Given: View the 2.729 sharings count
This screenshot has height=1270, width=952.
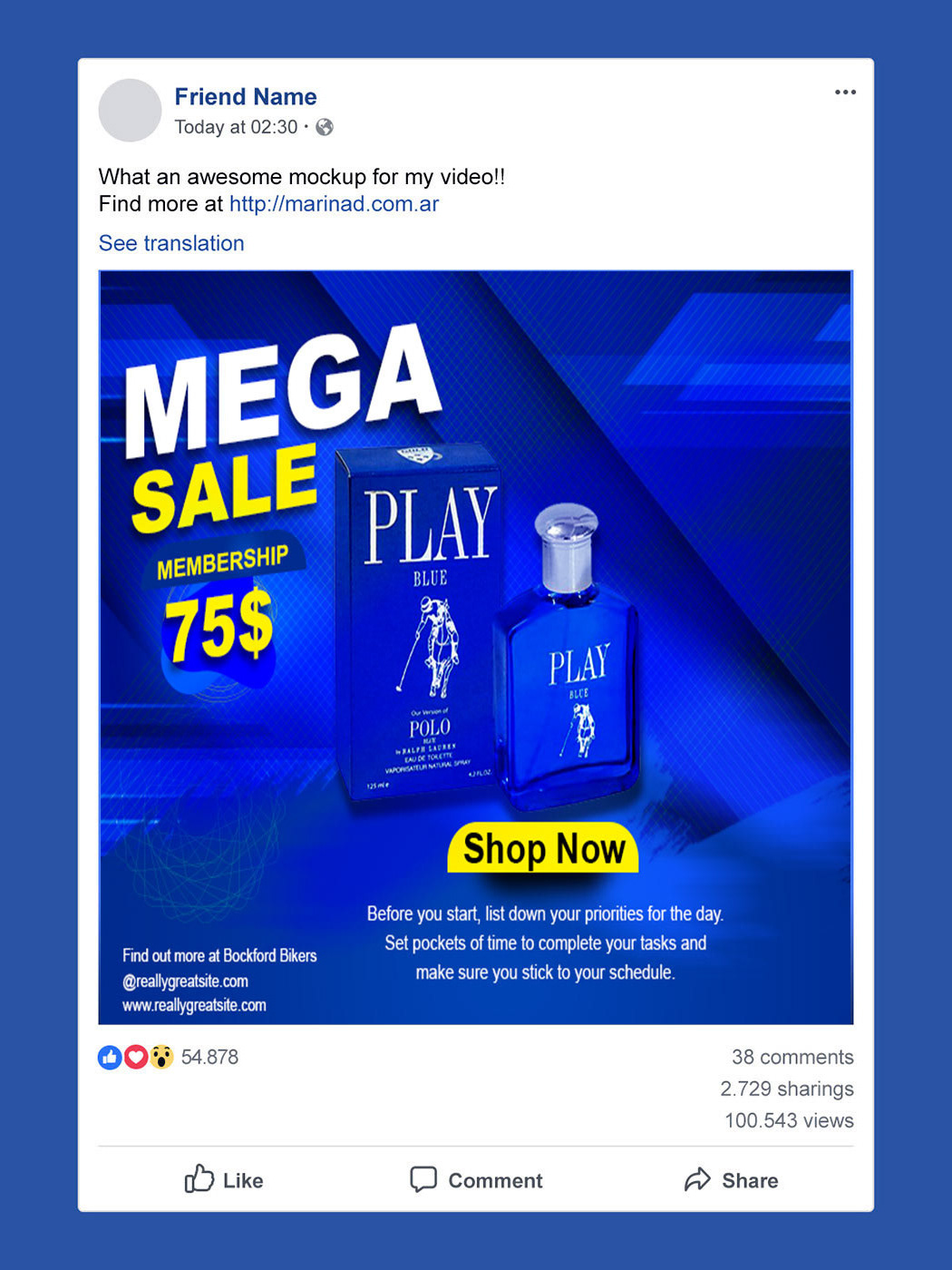Looking at the screenshot, I should pyautogui.click(x=787, y=1089).
